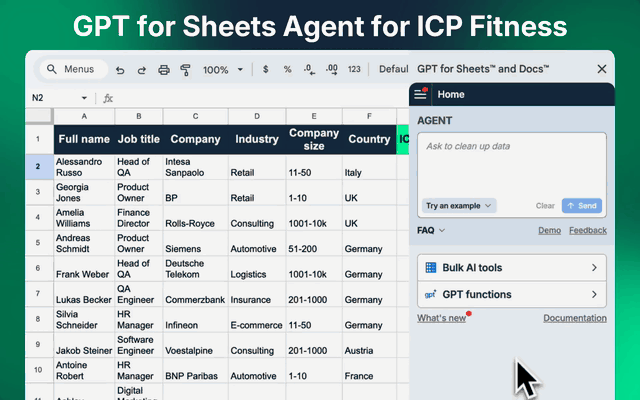This screenshot has height=400, width=640.
Task: Click the Home title in sidebar
Action: [451, 94]
